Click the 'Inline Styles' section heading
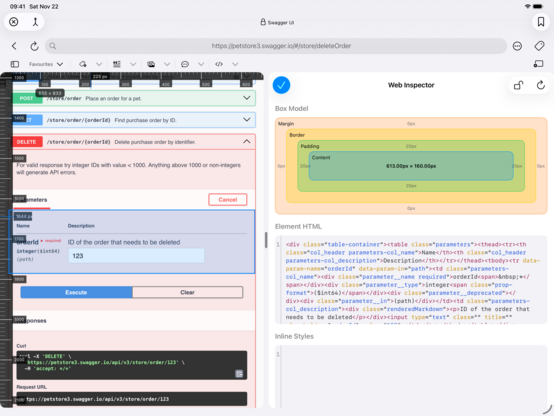This screenshot has height=416, width=554. (294, 336)
